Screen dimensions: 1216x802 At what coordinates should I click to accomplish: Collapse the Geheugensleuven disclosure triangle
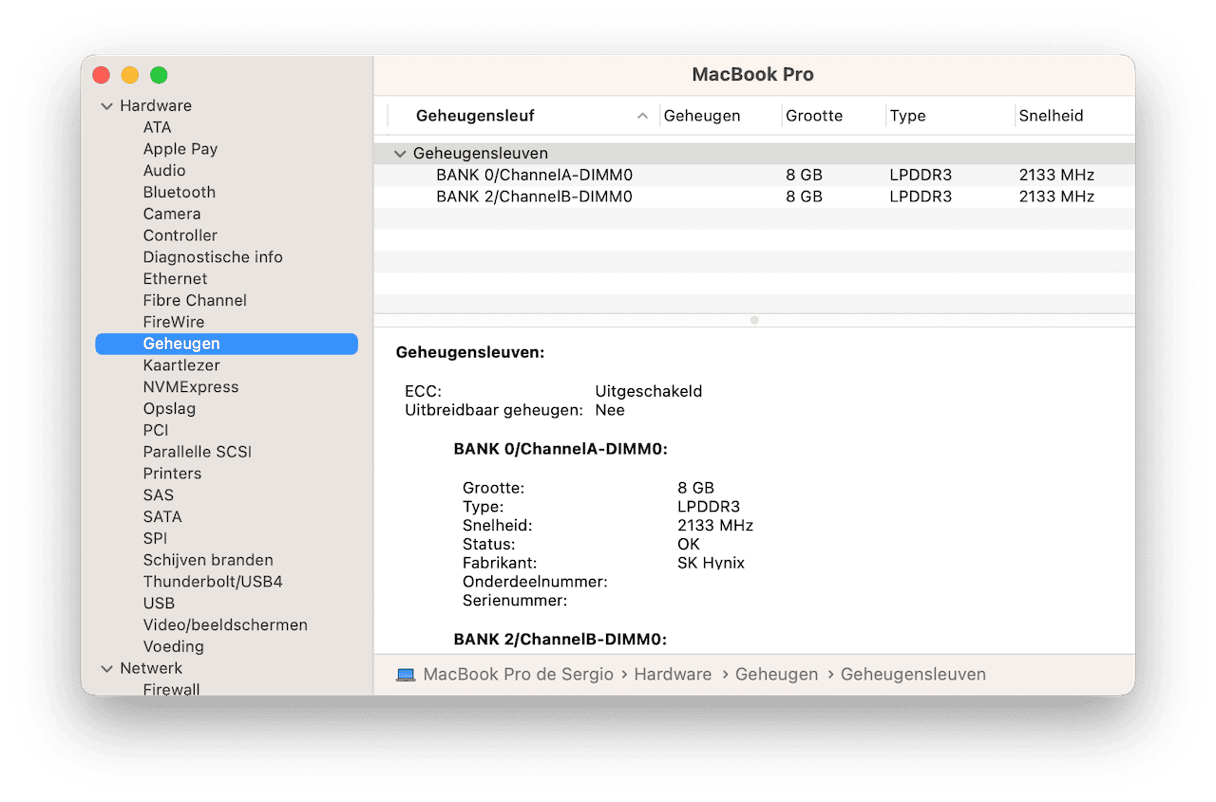pyautogui.click(x=400, y=154)
